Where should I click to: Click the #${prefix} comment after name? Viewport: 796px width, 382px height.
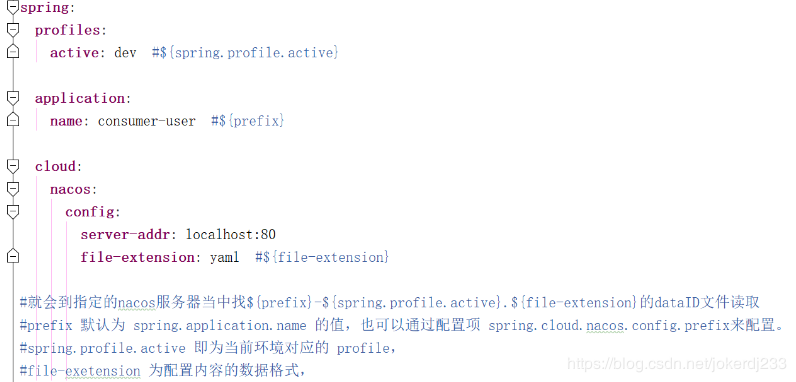pyautogui.click(x=248, y=121)
